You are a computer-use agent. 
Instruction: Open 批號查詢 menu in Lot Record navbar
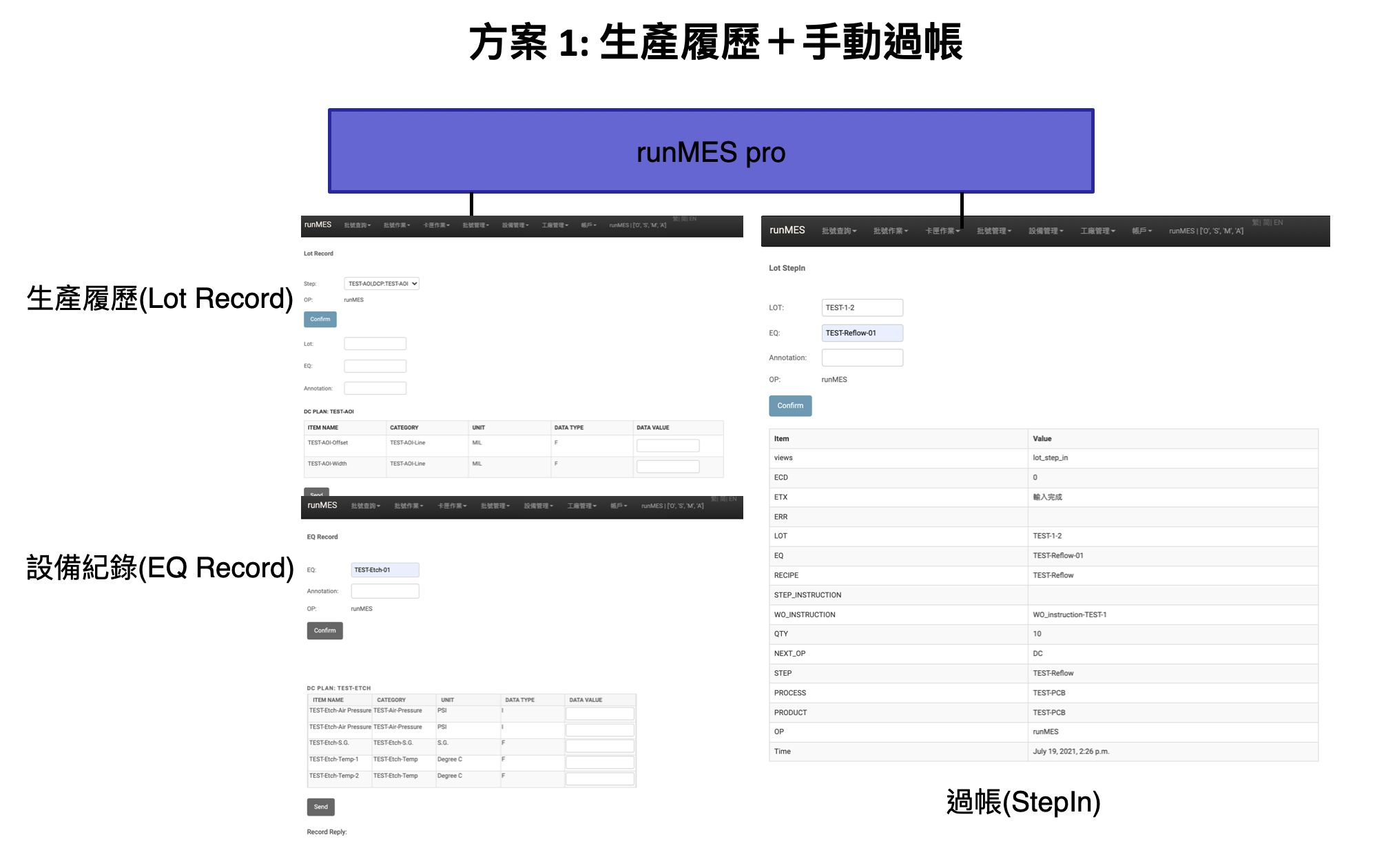[358, 225]
